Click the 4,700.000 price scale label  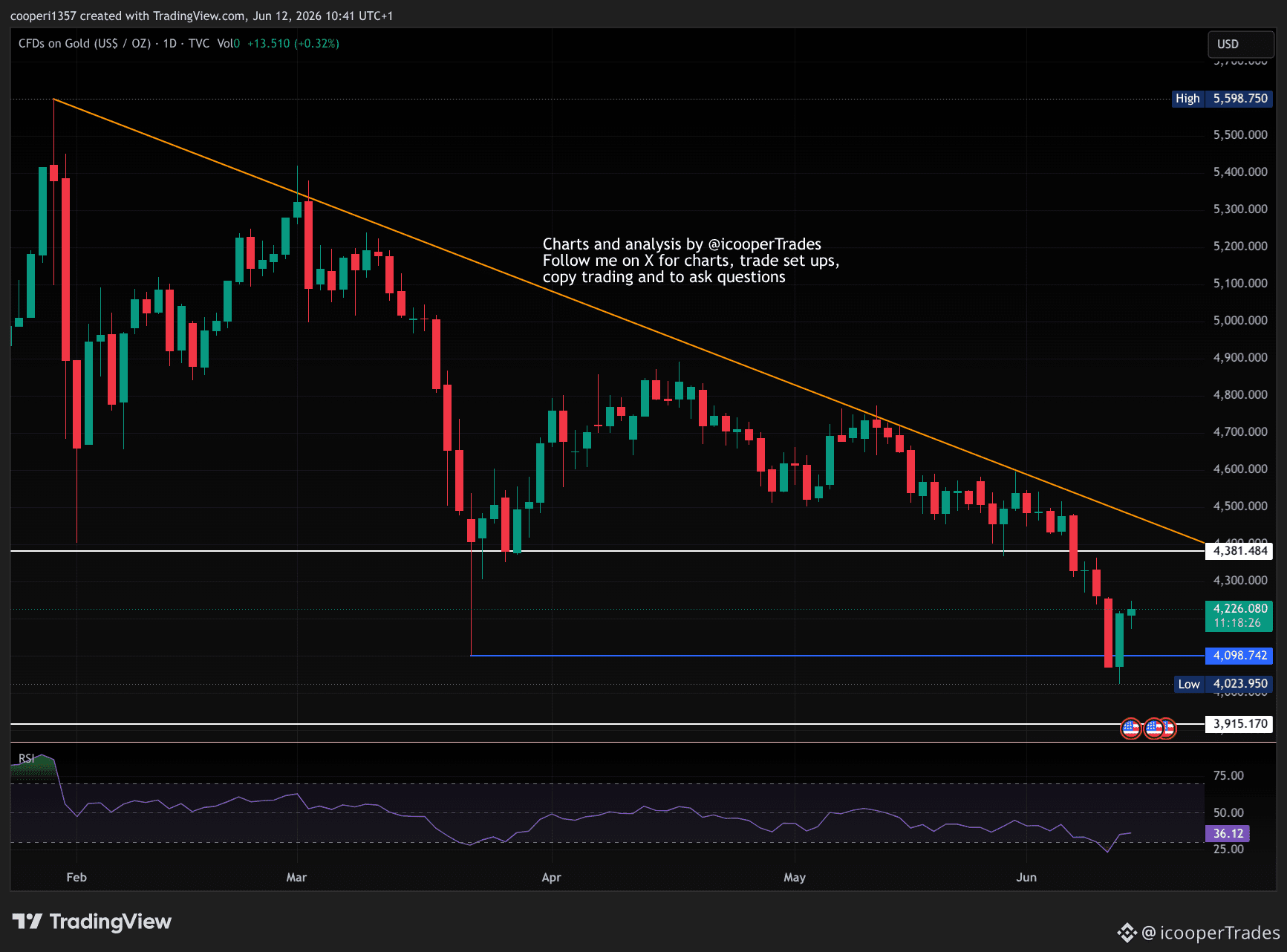pos(1240,432)
